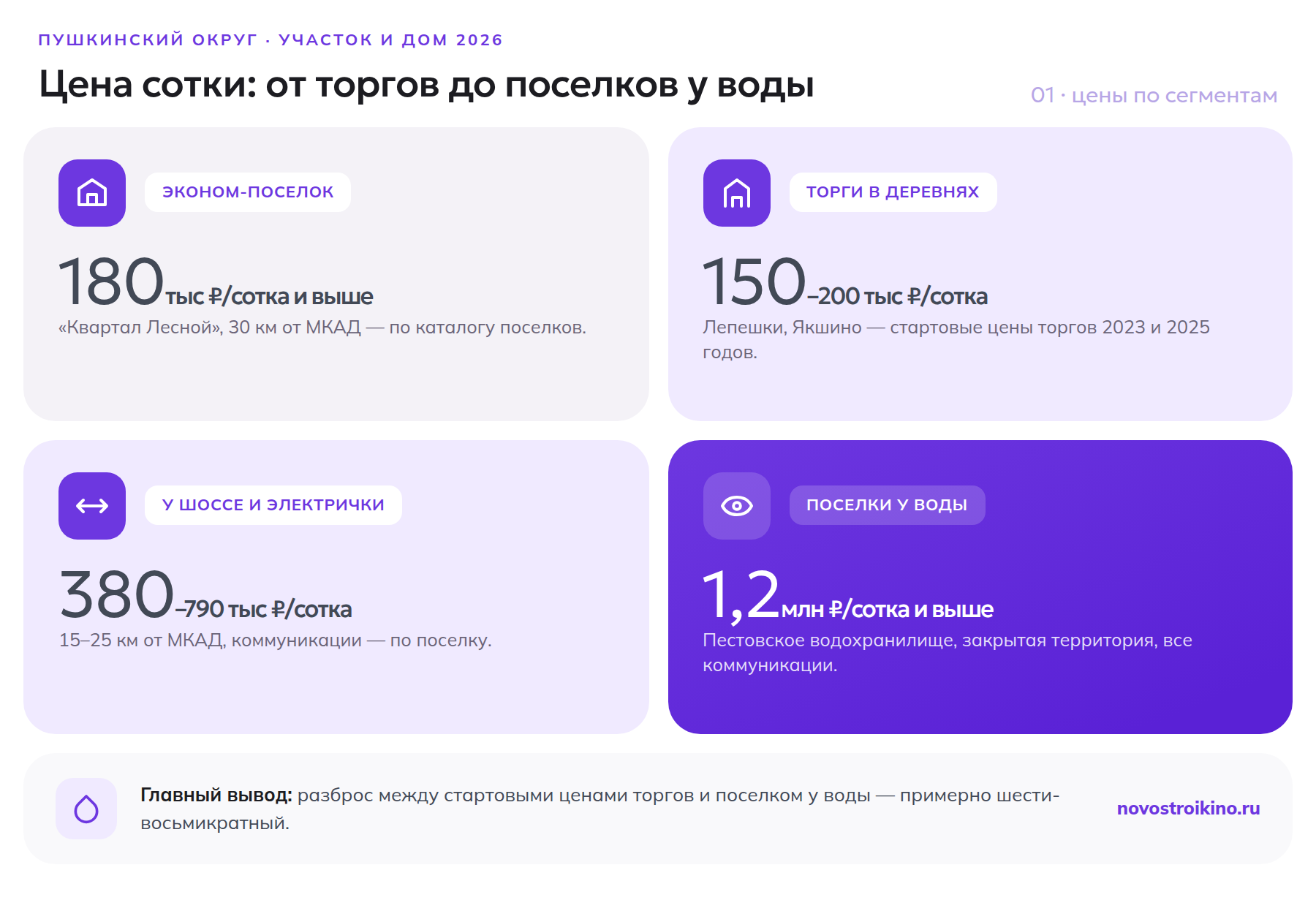Click the heading Цена сотки: от торгов до поселков у воды
The image size is (1316, 911).
pyautogui.click(x=426, y=85)
